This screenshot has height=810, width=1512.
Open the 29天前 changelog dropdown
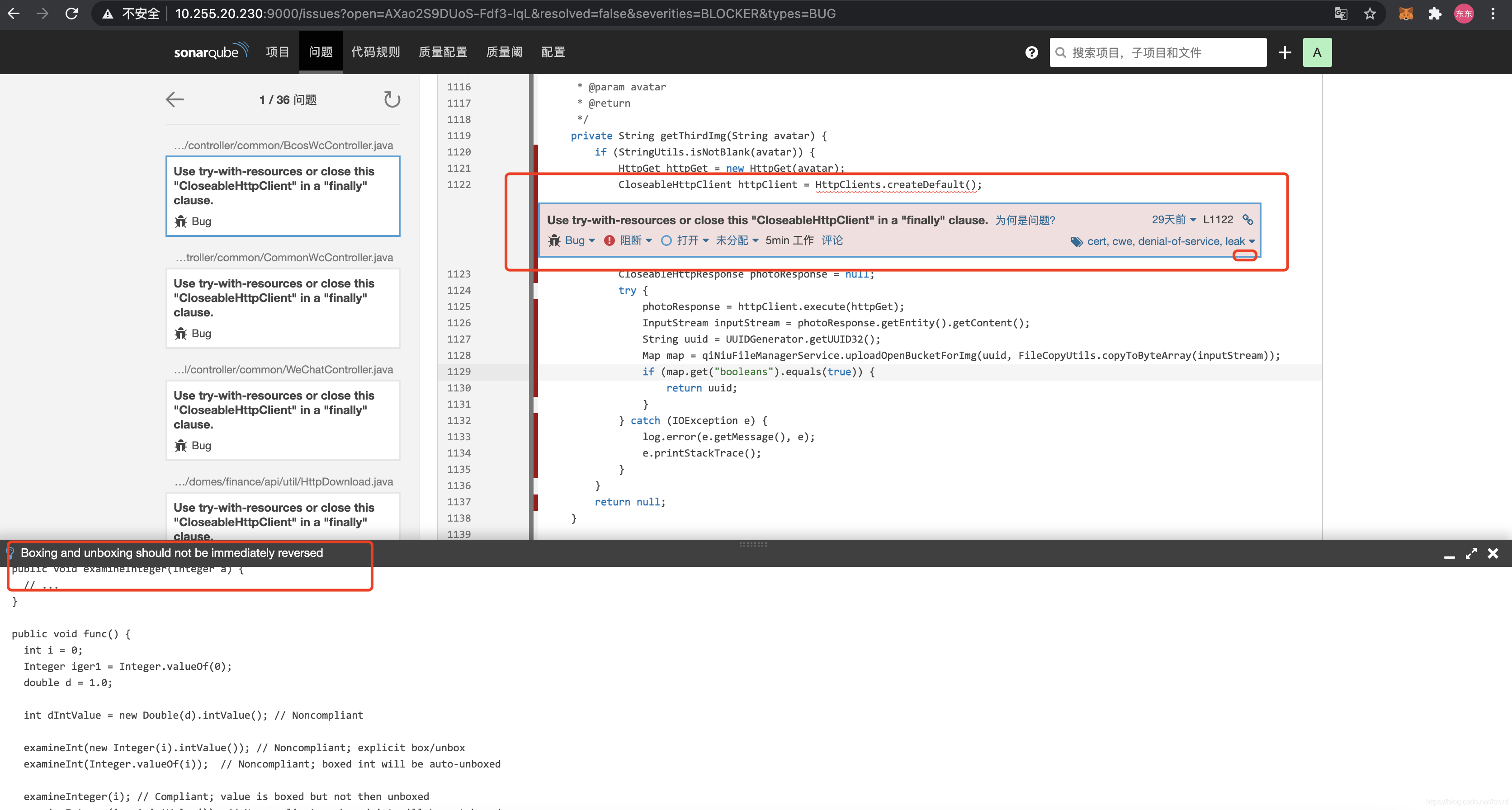pyautogui.click(x=1174, y=220)
